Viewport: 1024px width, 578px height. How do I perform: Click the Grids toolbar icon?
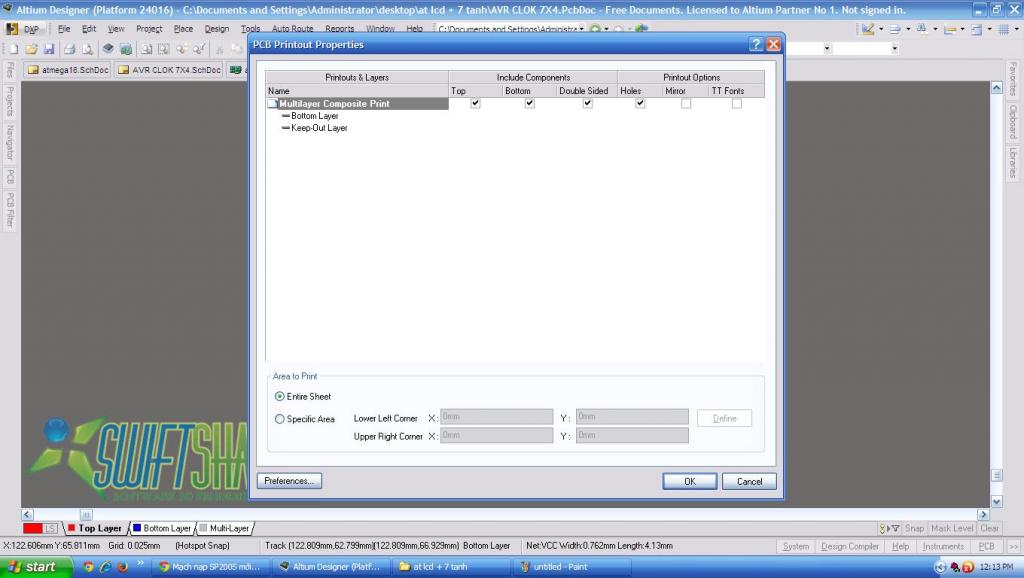point(1004,29)
